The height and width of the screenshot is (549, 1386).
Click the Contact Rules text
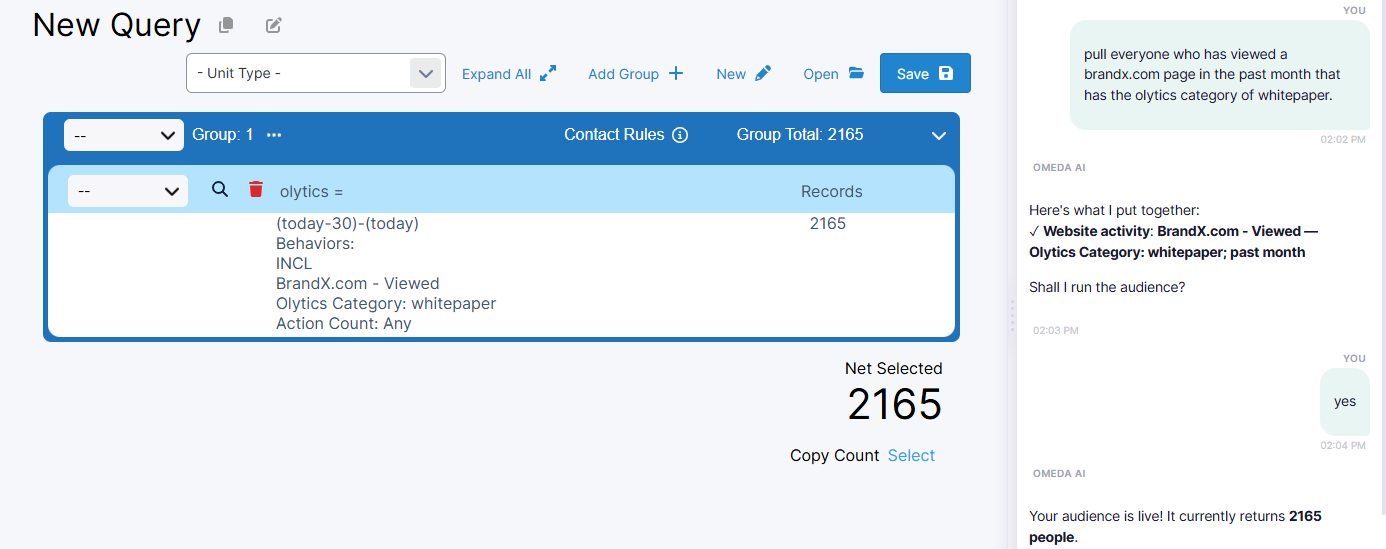click(614, 134)
